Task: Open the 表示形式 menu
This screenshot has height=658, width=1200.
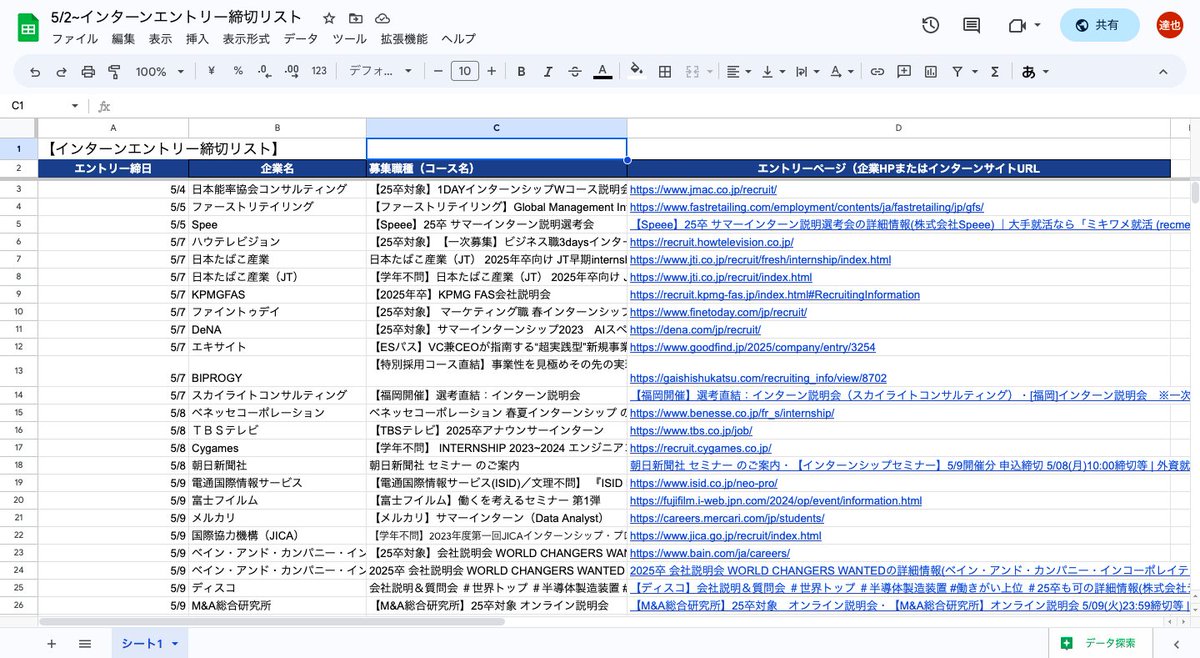Action: click(x=246, y=39)
